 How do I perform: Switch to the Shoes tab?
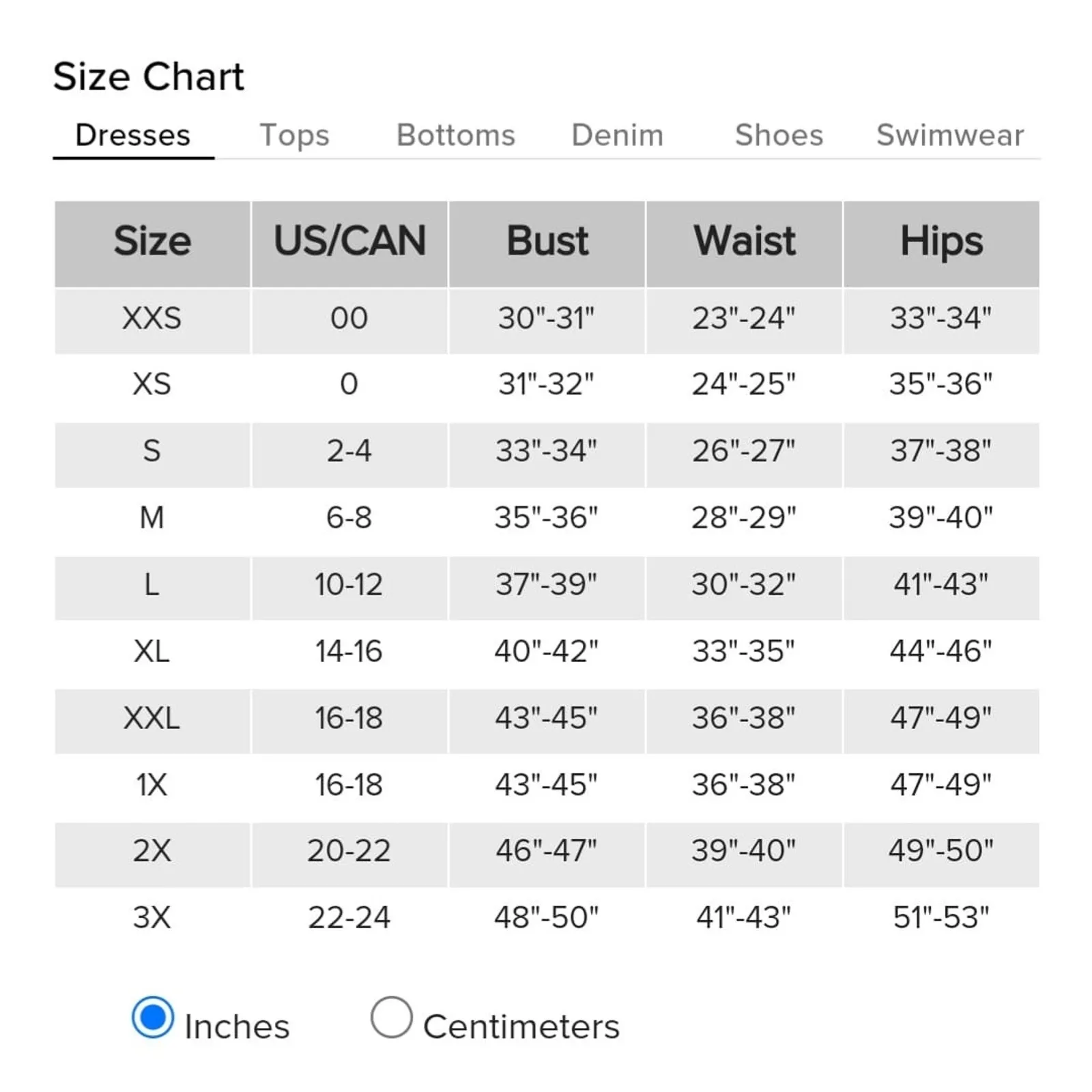click(x=778, y=135)
